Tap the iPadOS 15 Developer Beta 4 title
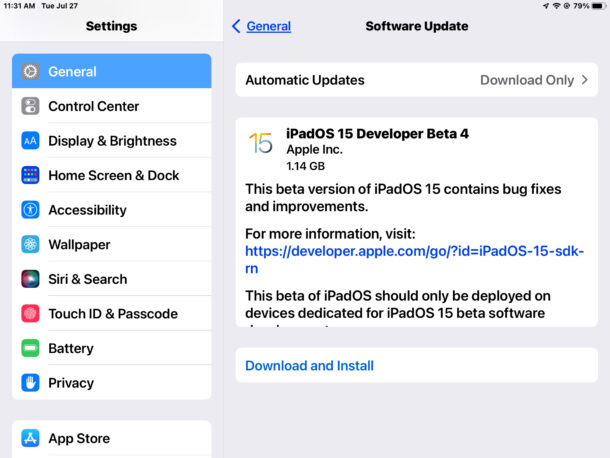This screenshot has height=458, width=610. point(377,134)
